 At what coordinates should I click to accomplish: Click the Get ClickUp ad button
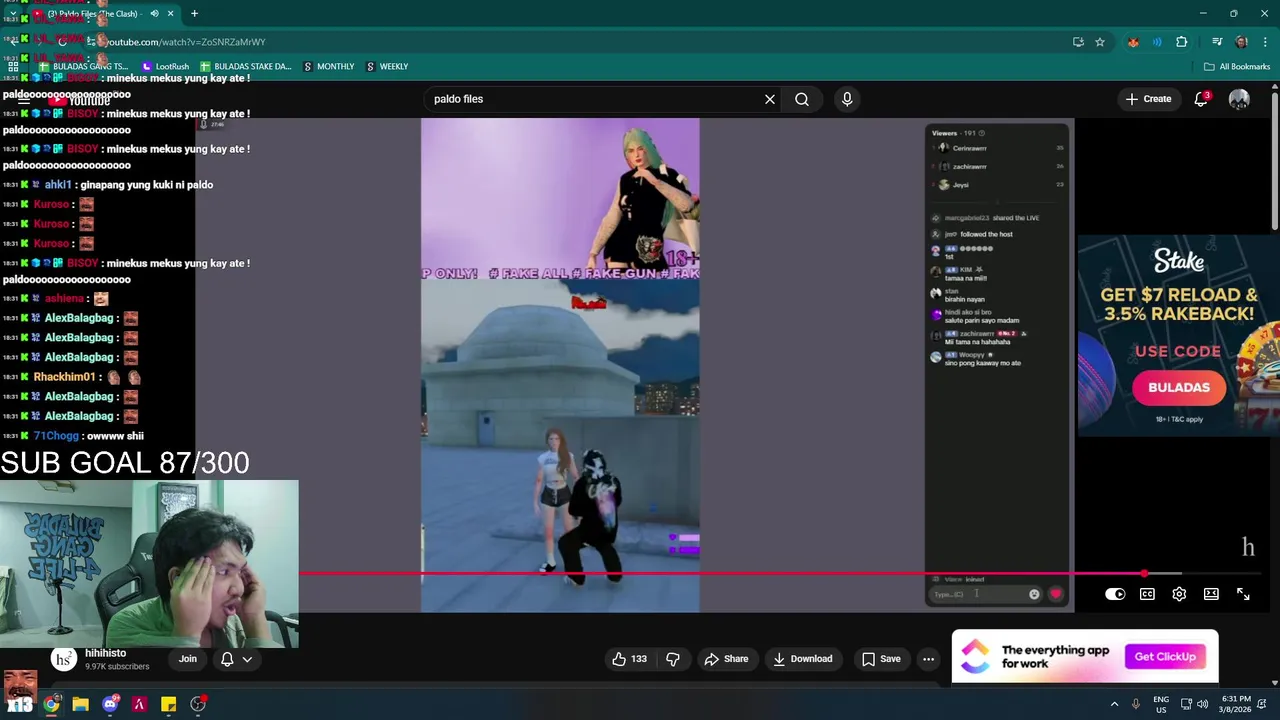1165,656
